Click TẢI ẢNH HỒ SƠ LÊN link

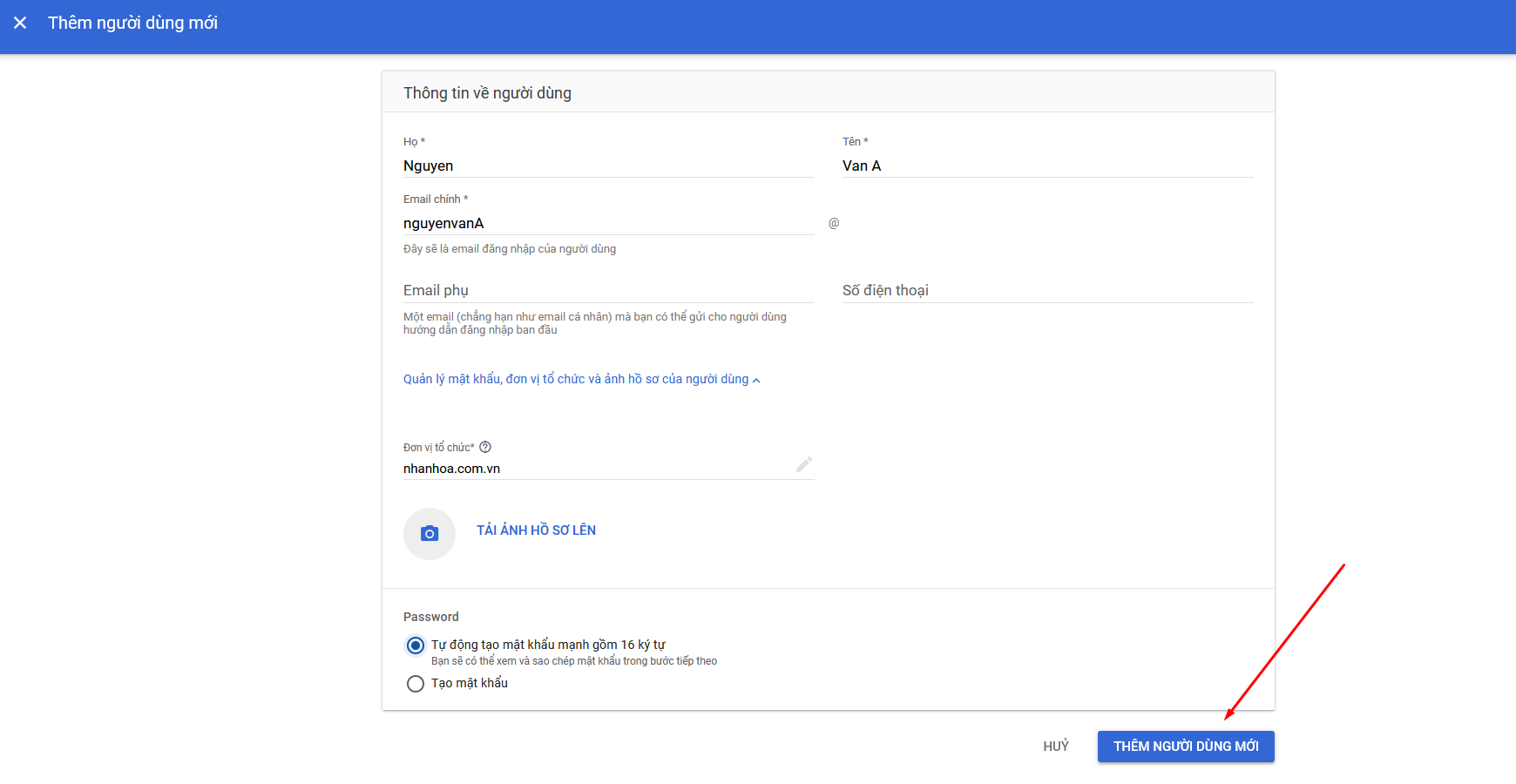tap(536, 531)
